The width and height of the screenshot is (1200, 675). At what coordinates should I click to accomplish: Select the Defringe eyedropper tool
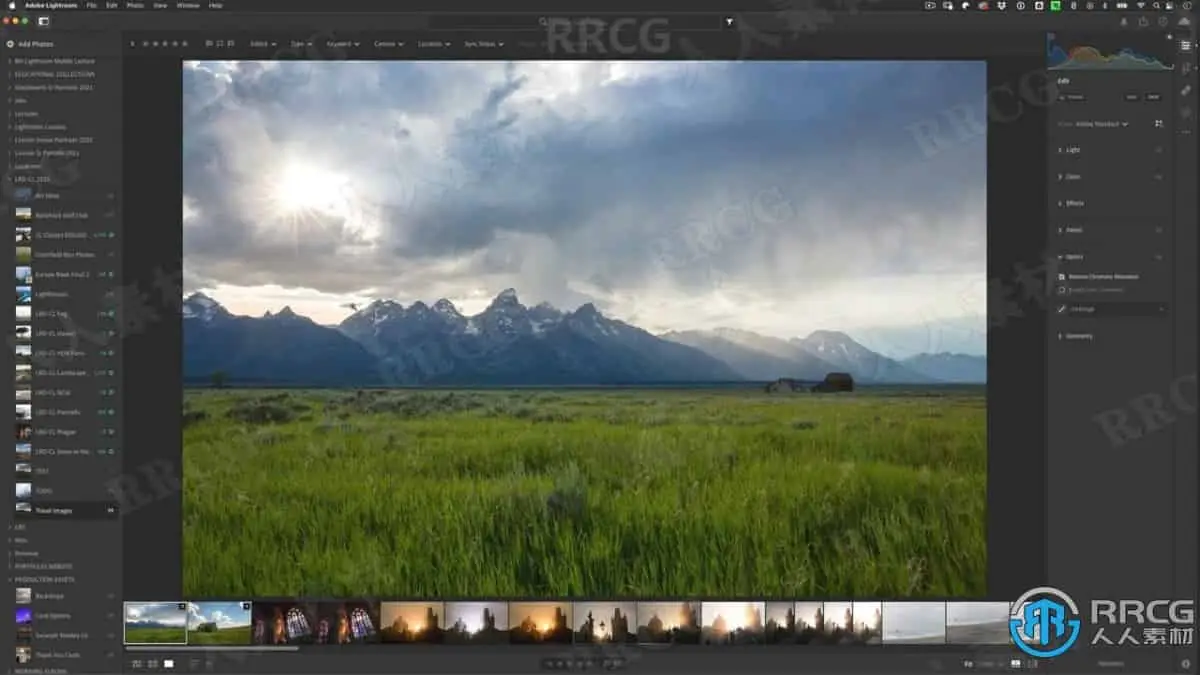click(x=1062, y=309)
